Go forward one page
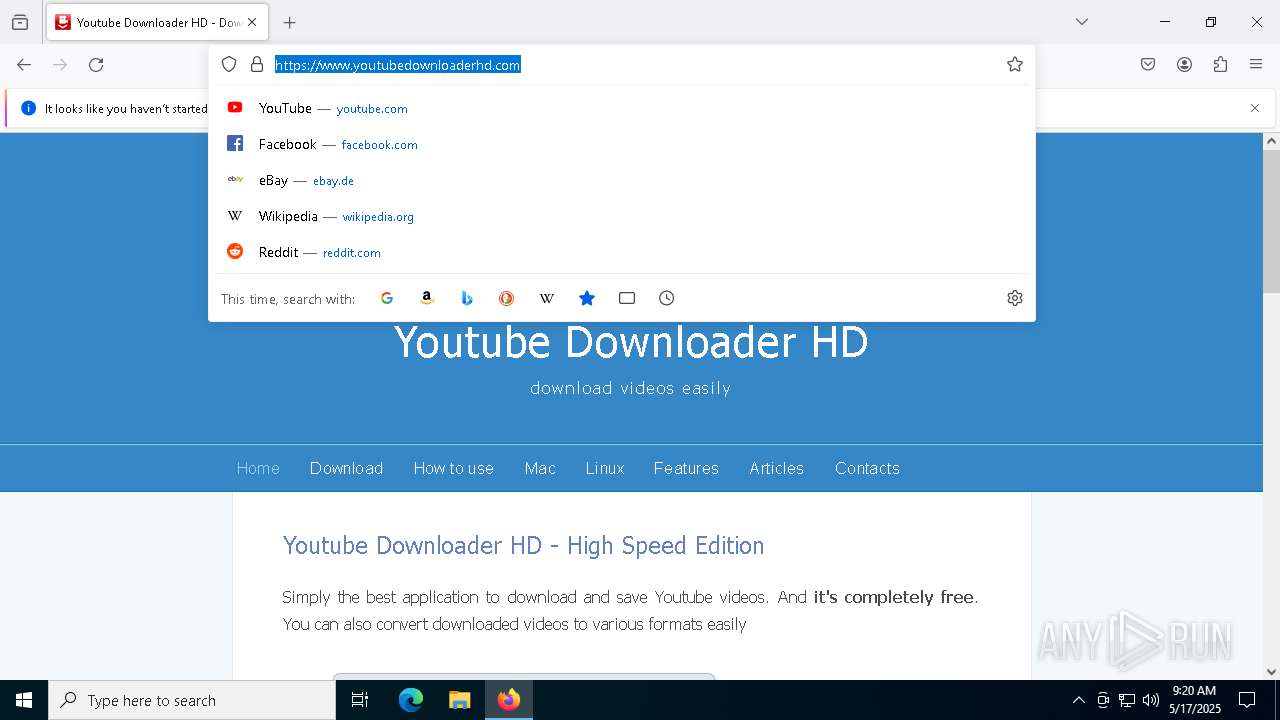This screenshot has height=720, width=1280. click(60, 65)
